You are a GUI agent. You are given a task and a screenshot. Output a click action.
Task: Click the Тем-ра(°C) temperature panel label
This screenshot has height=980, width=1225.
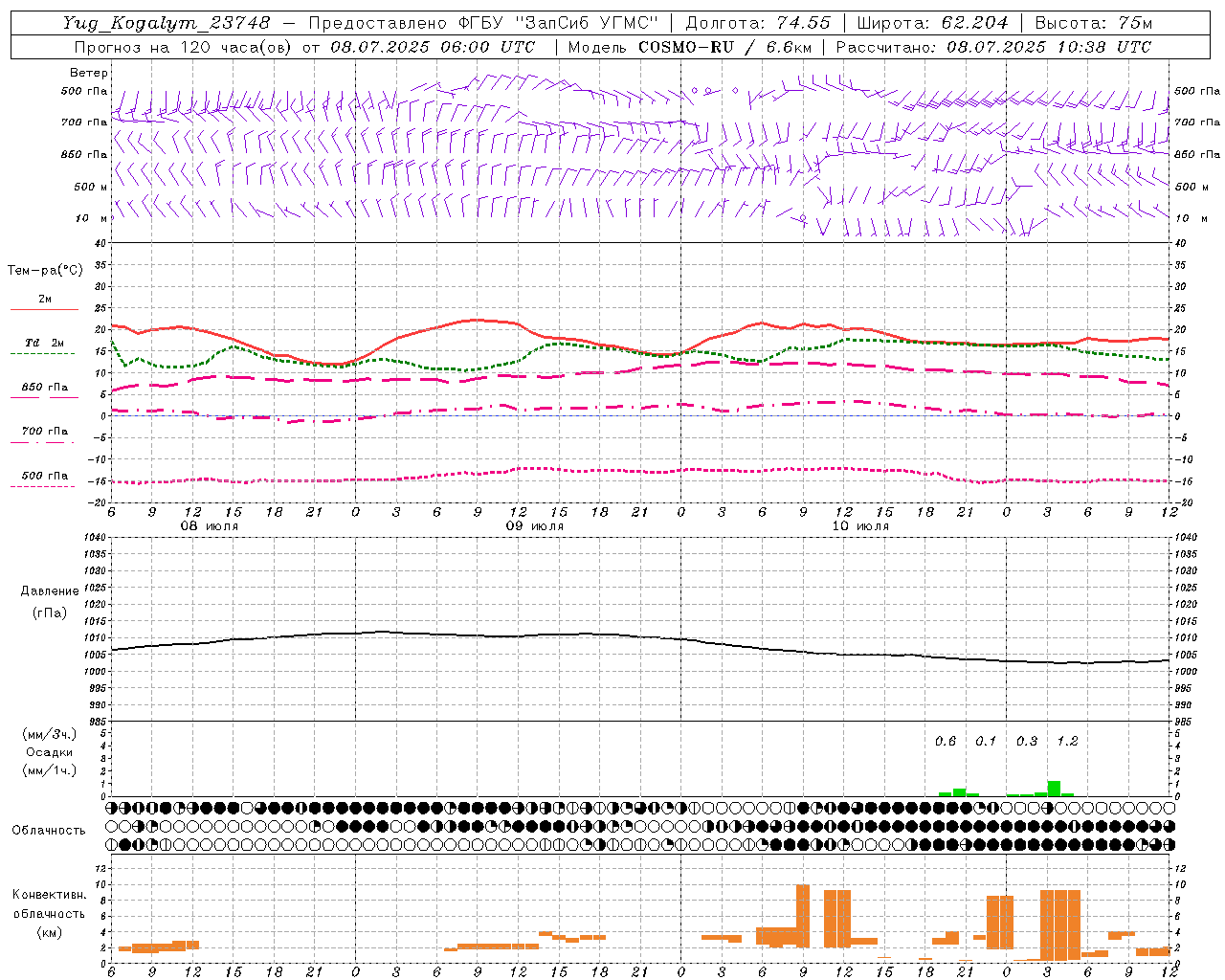[45, 271]
